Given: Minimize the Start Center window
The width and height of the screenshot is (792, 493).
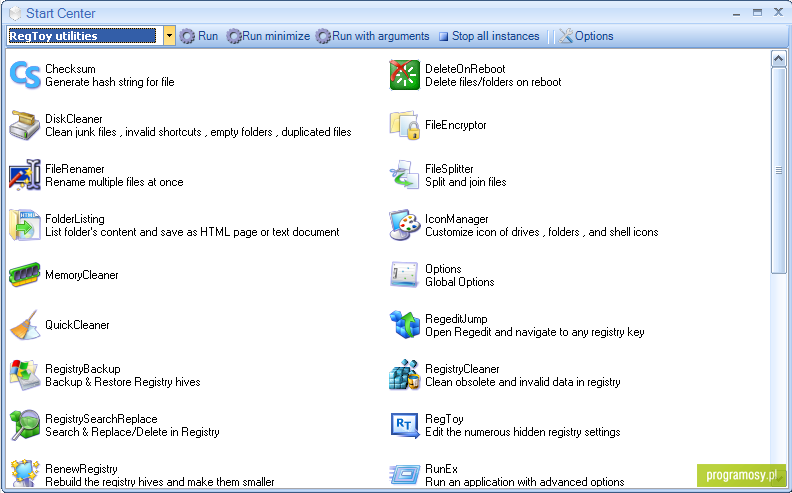Looking at the screenshot, I should (736, 14).
